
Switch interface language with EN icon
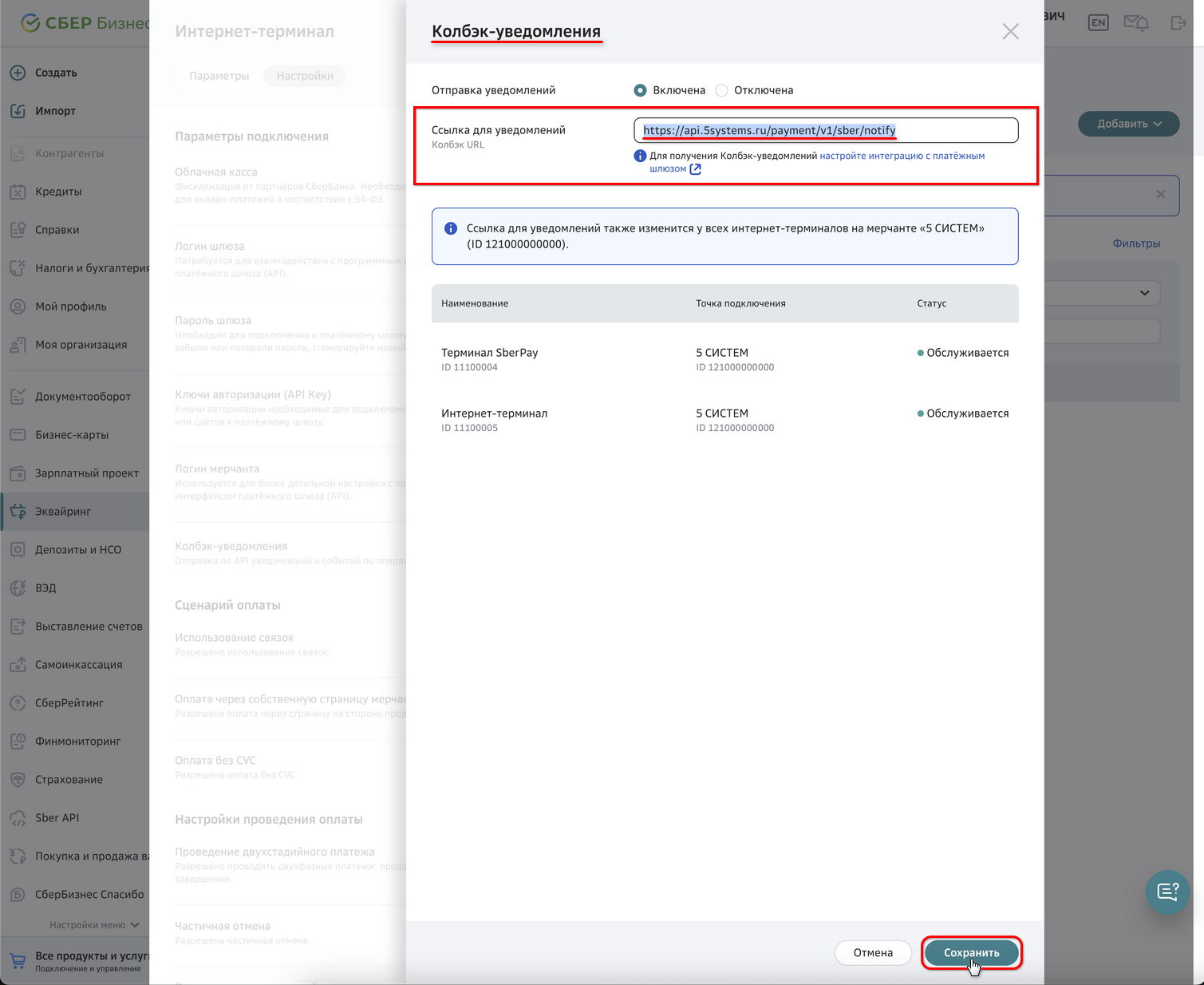pos(1099,22)
